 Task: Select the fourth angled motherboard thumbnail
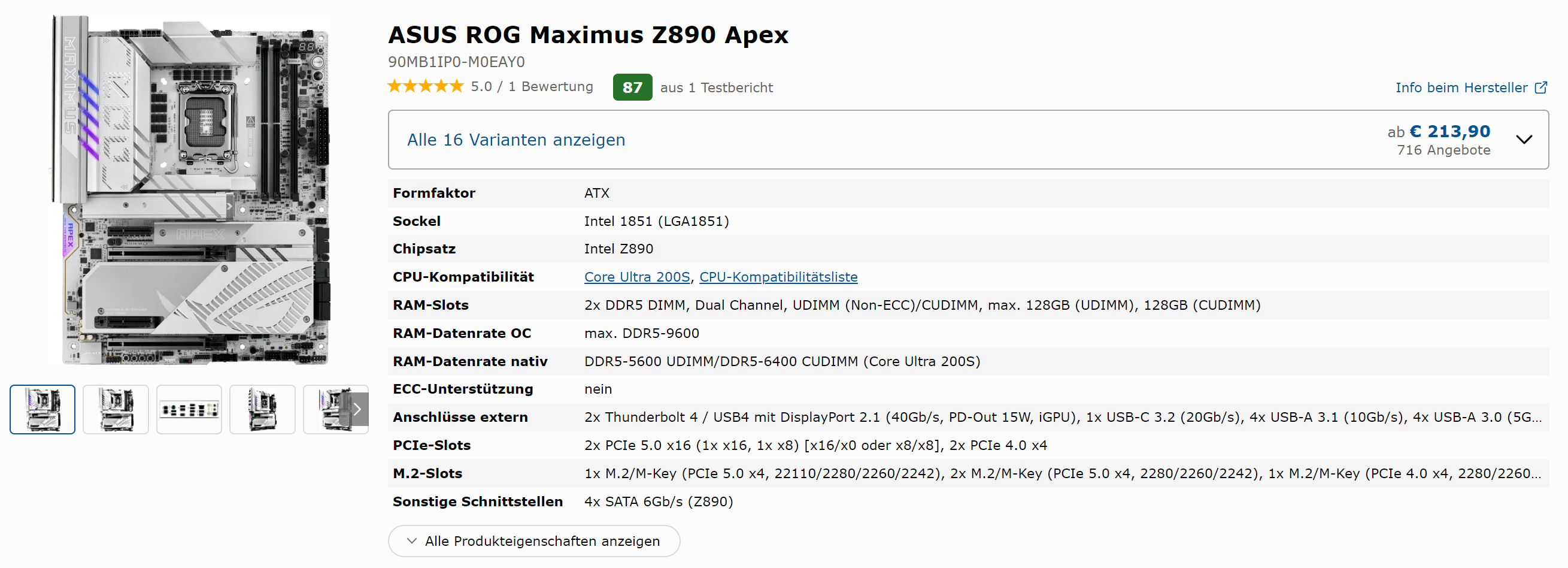click(262, 410)
